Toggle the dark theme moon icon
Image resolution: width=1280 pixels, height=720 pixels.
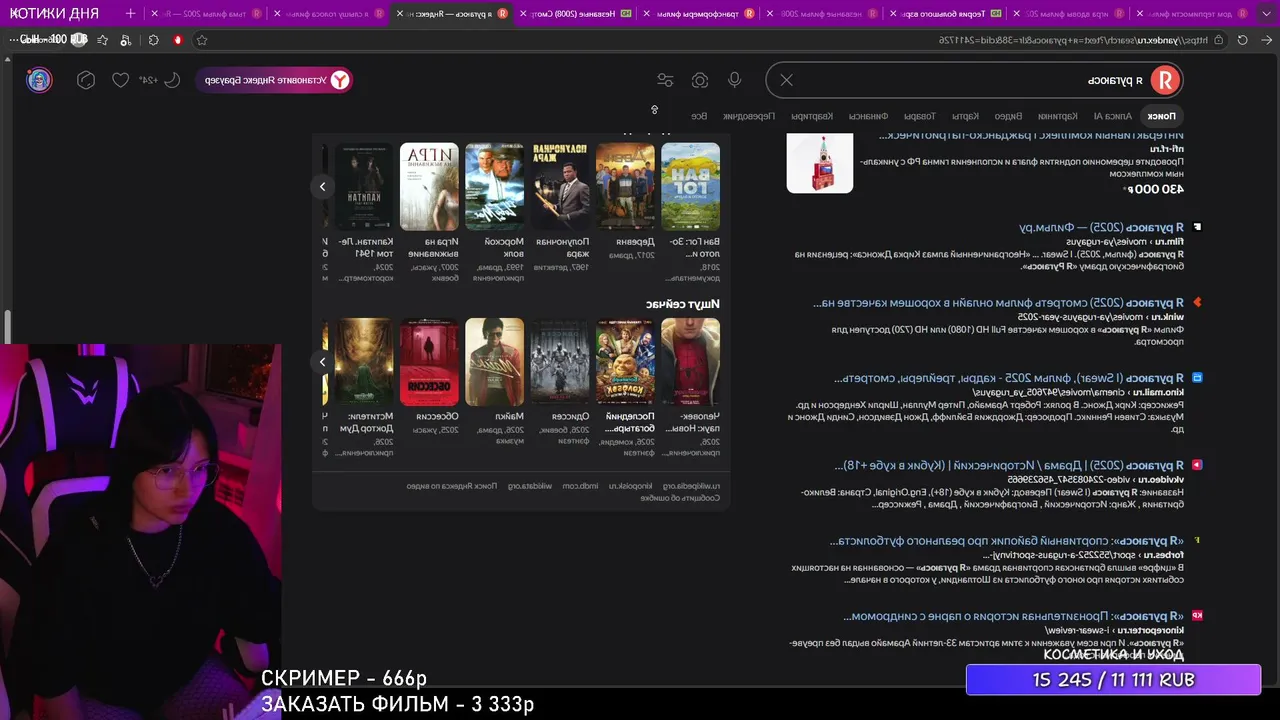click(172, 80)
